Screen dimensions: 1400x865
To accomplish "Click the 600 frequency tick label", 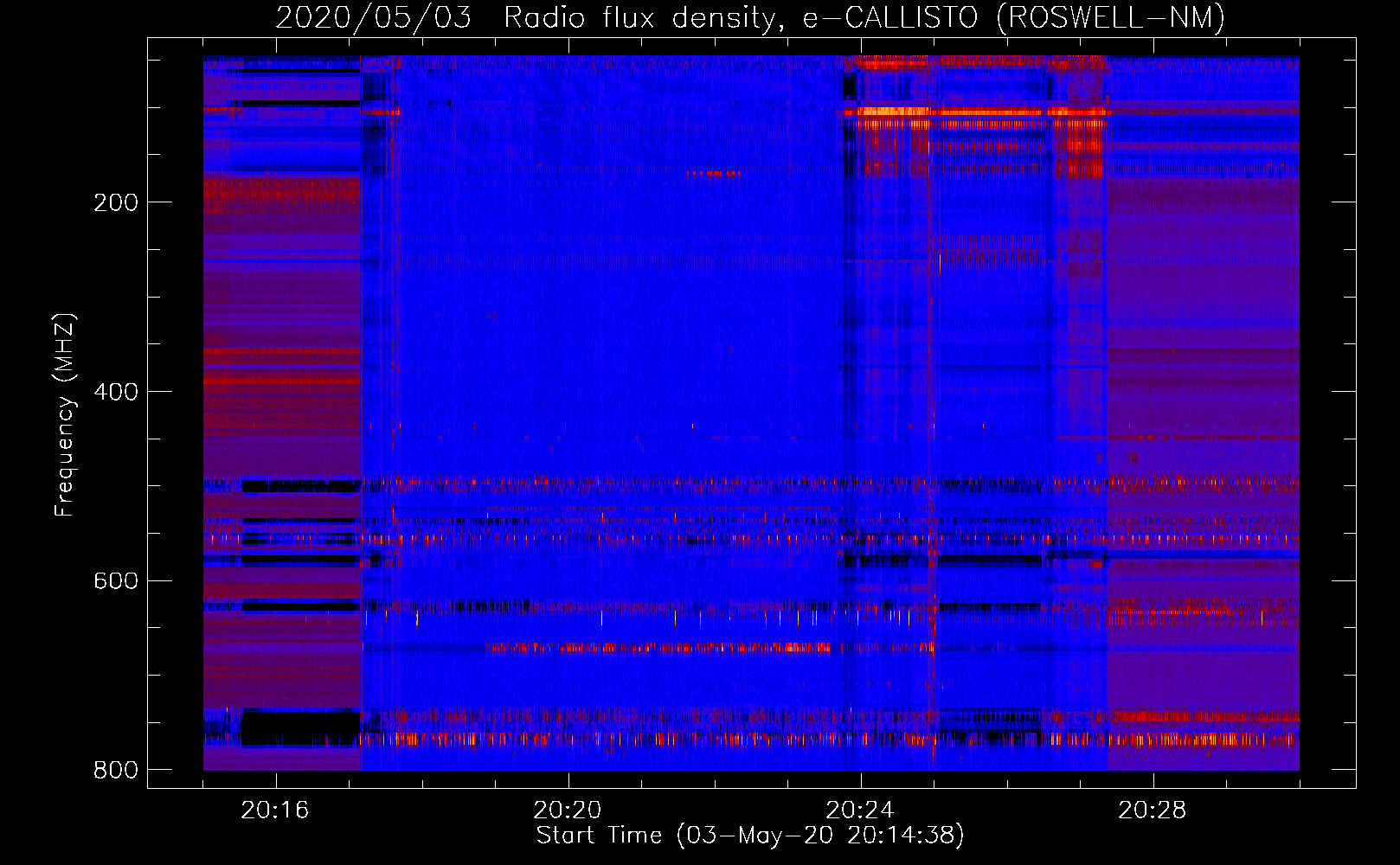I will pyautogui.click(x=116, y=580).
